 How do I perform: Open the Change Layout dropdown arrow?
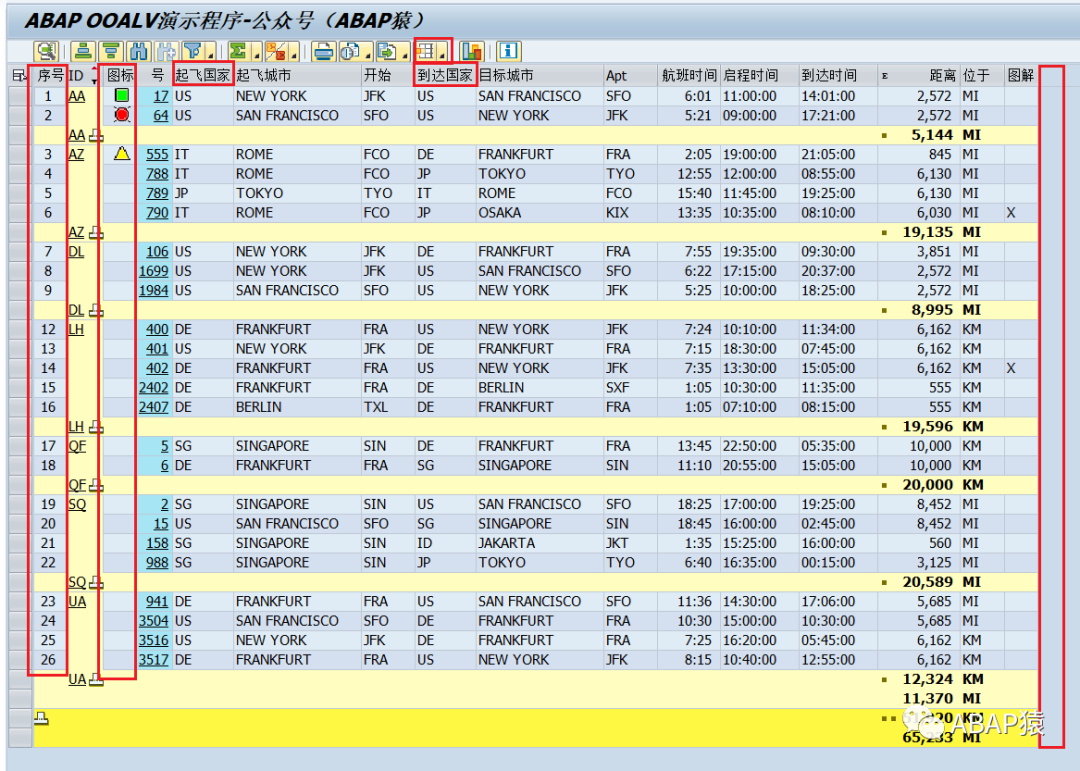click(443, 53)
